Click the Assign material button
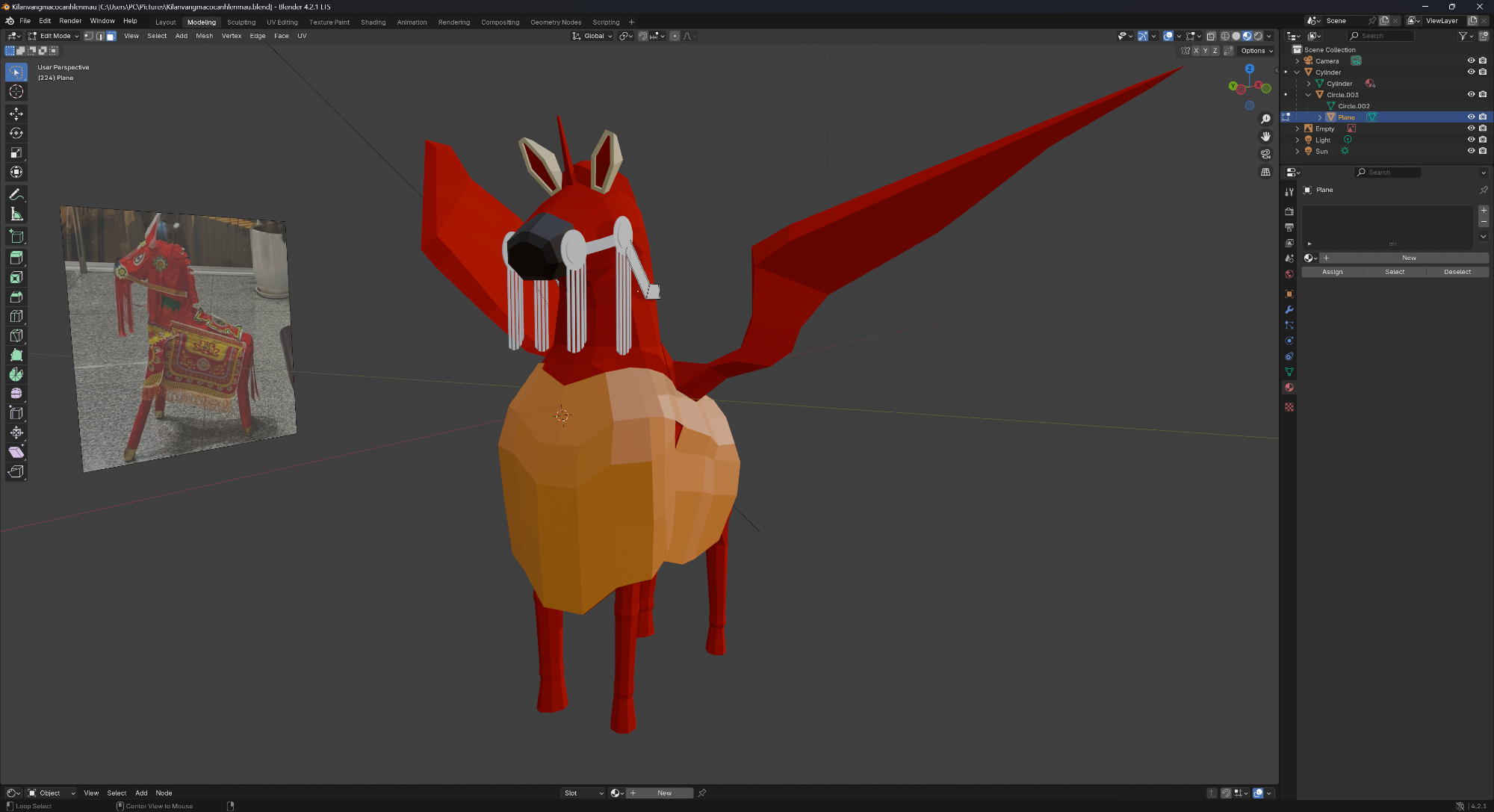1494x812 pixels. pyautogui.click(x=1332, y=272)
